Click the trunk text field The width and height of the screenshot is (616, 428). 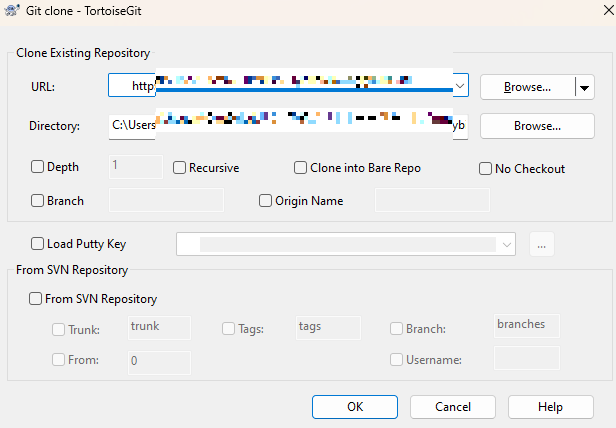coord(159,327)
